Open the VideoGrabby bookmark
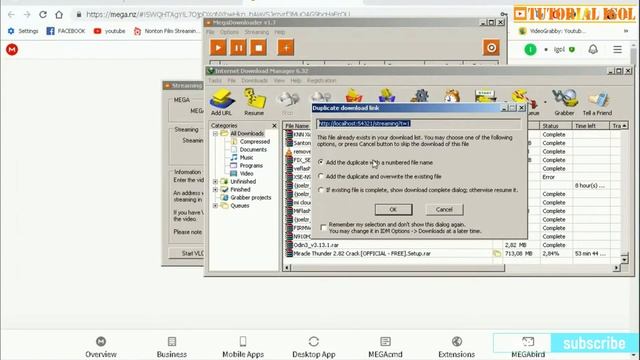The height and width of the screenshot is (360, 640). (552, 31)
